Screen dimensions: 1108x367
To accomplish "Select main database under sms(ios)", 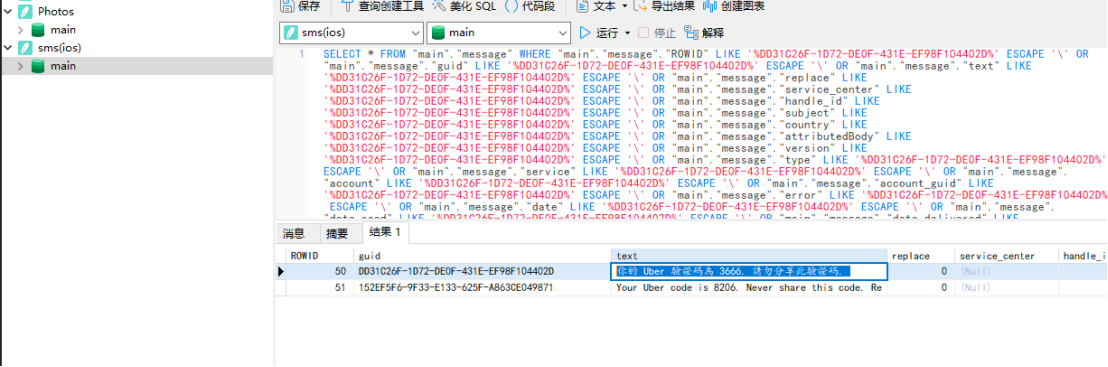I will [x=63, y=66].
